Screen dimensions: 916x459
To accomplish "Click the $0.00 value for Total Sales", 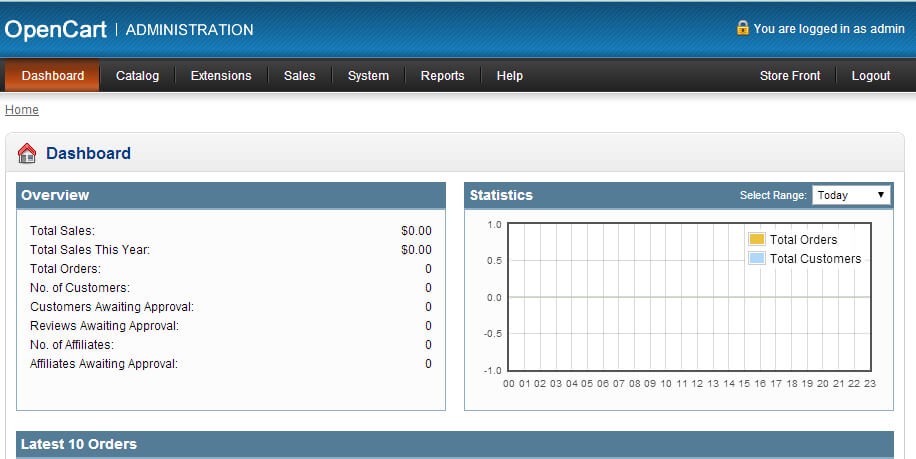I will click(417, 231).
